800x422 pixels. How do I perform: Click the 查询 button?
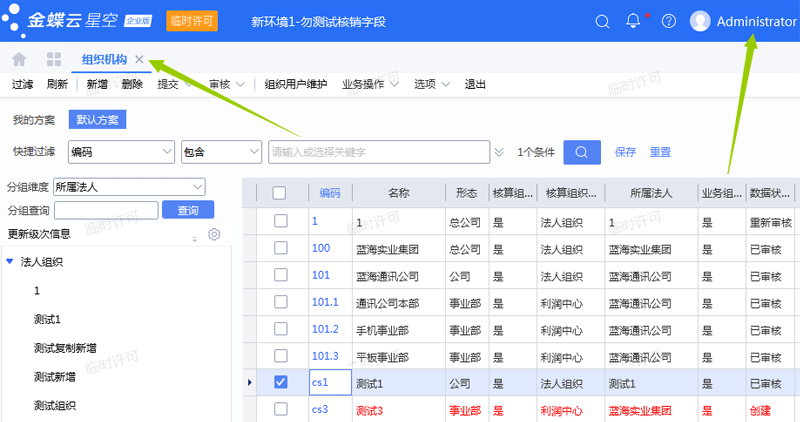[188, 210]
